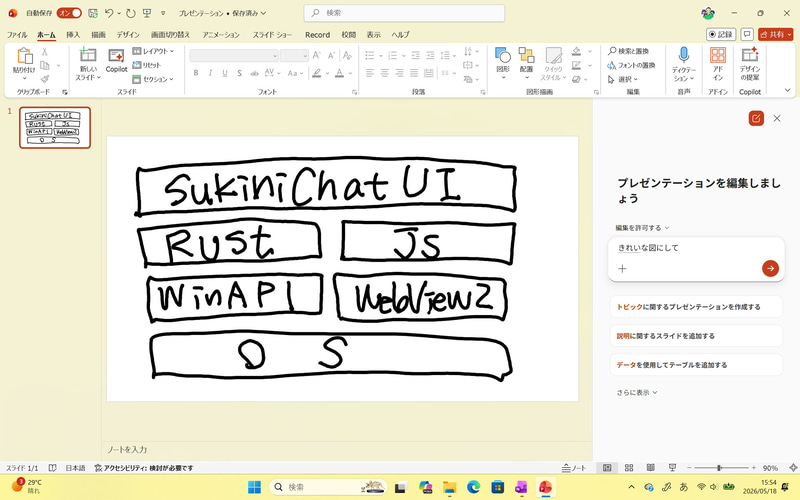This screenshot has width=800, height=500.
Task: Open the ファイル tab
Action: pos(17,35)
